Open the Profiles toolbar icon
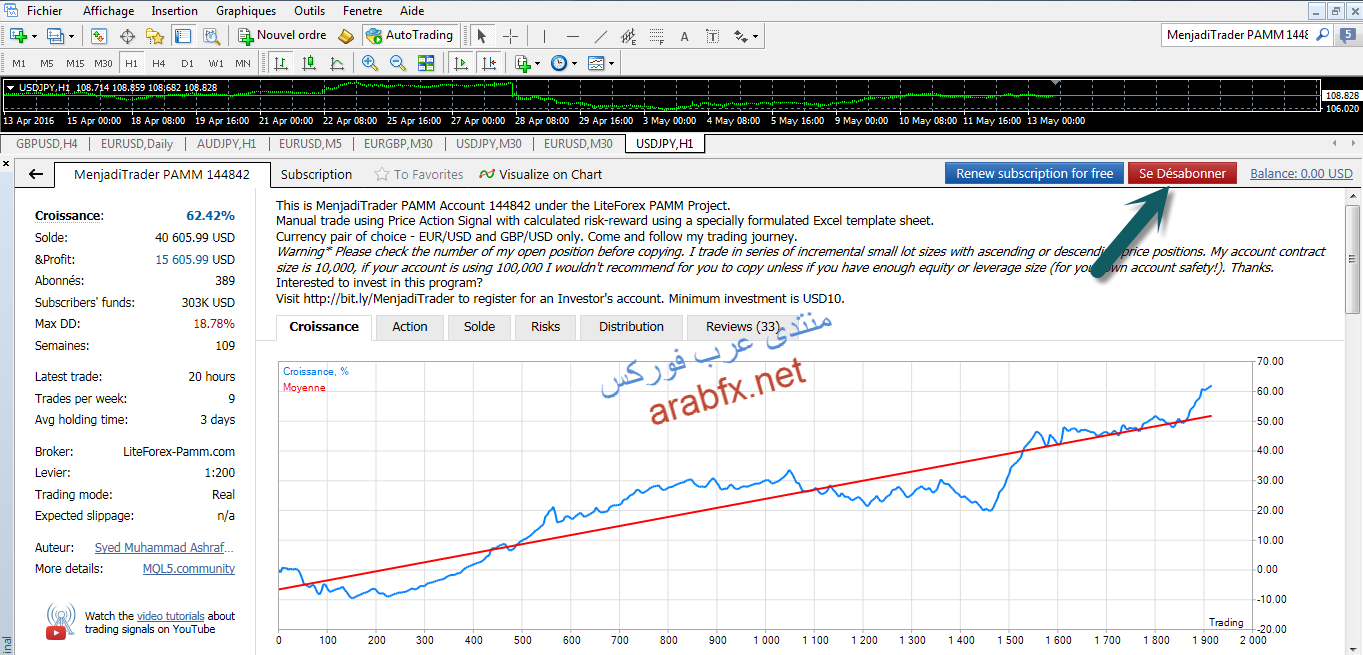Screen dimensions: 1363x655 pos(55,36)
